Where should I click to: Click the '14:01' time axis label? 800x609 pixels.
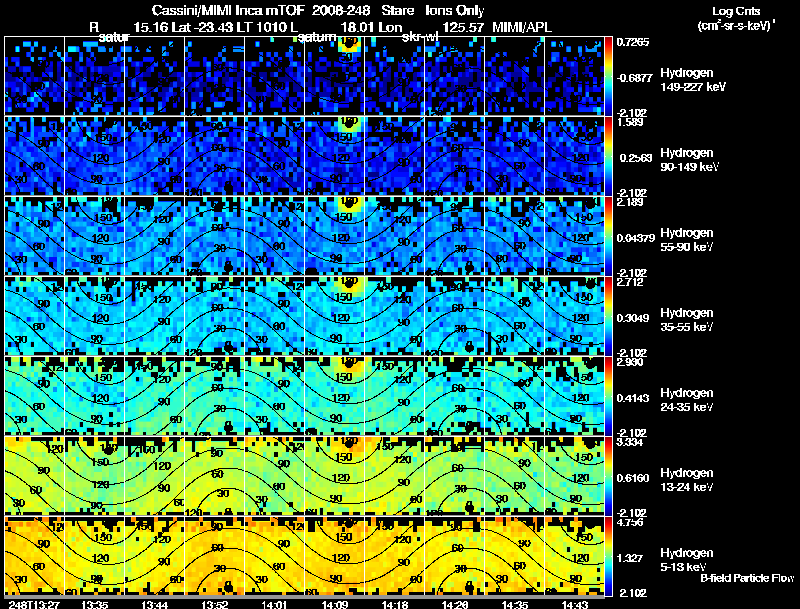coord(274,604)
